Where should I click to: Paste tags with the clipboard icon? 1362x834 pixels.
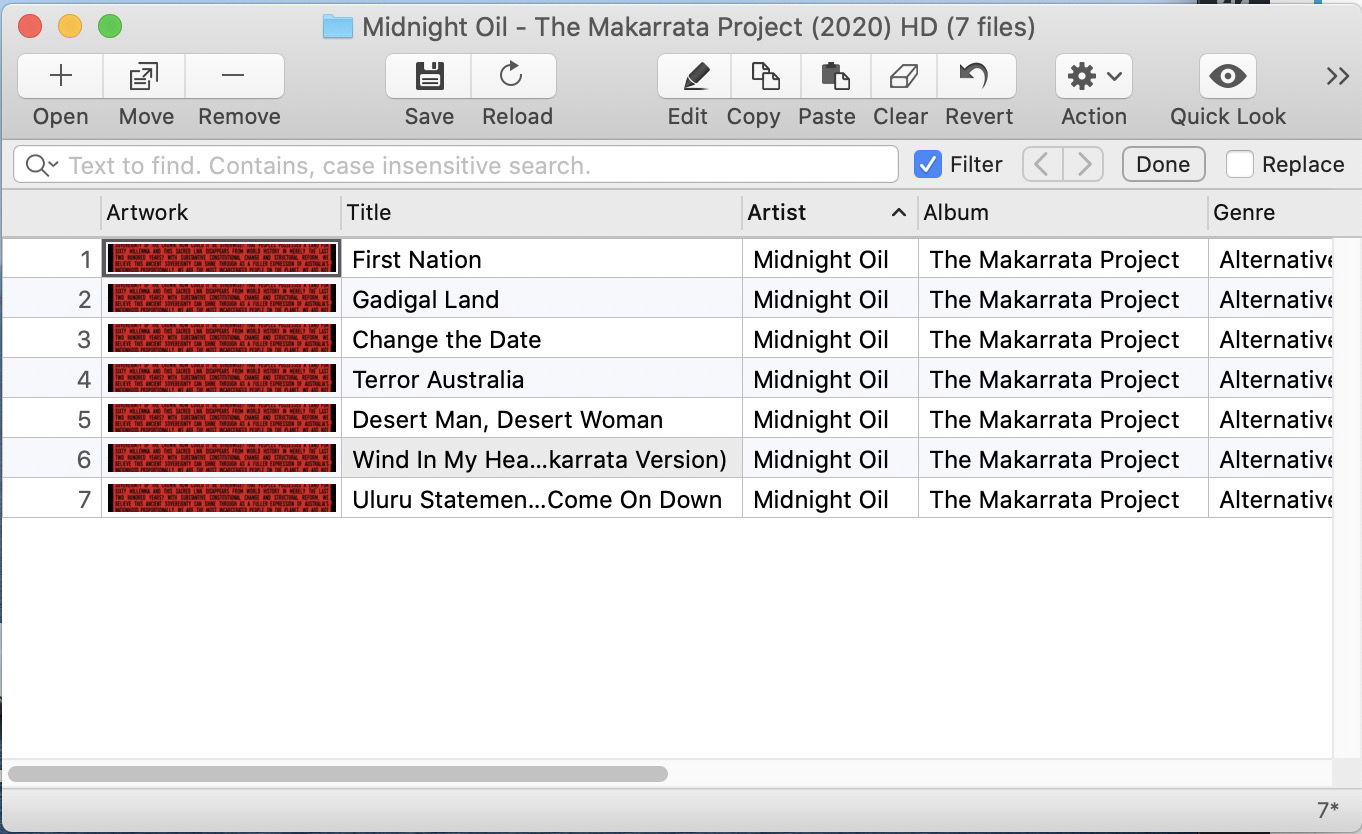point(835,76)
